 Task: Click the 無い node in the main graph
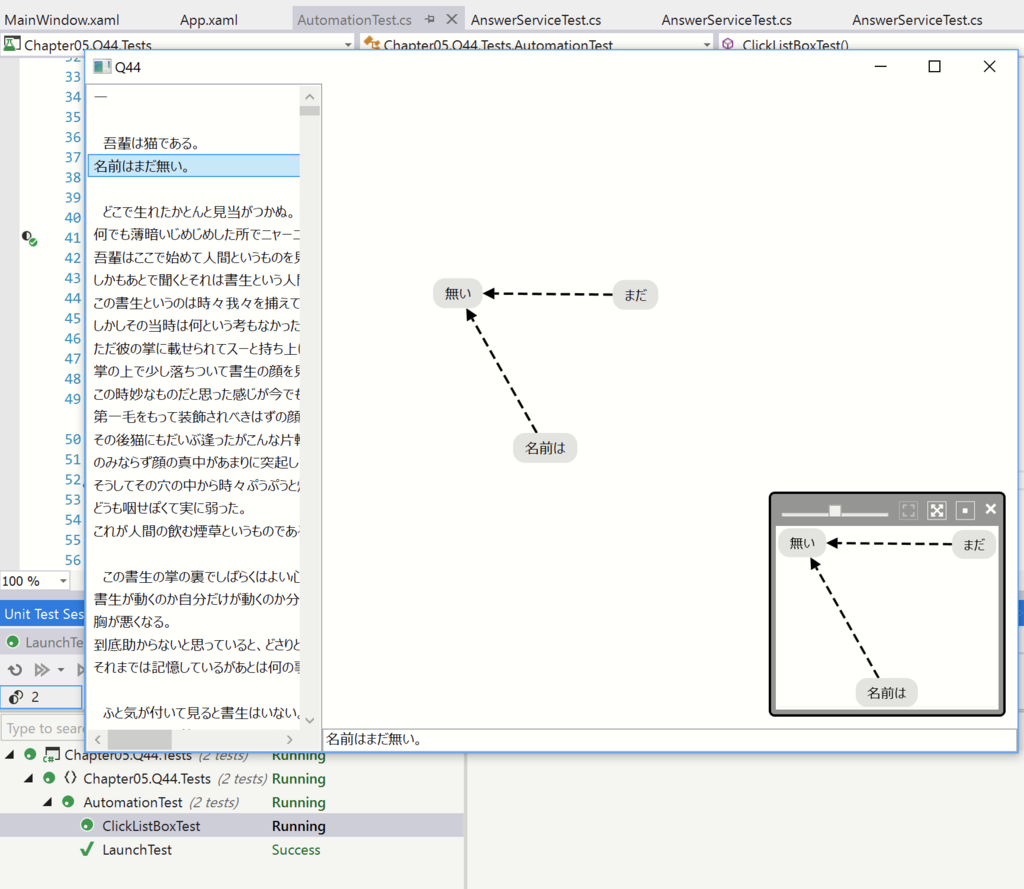[x=458, y=293]
